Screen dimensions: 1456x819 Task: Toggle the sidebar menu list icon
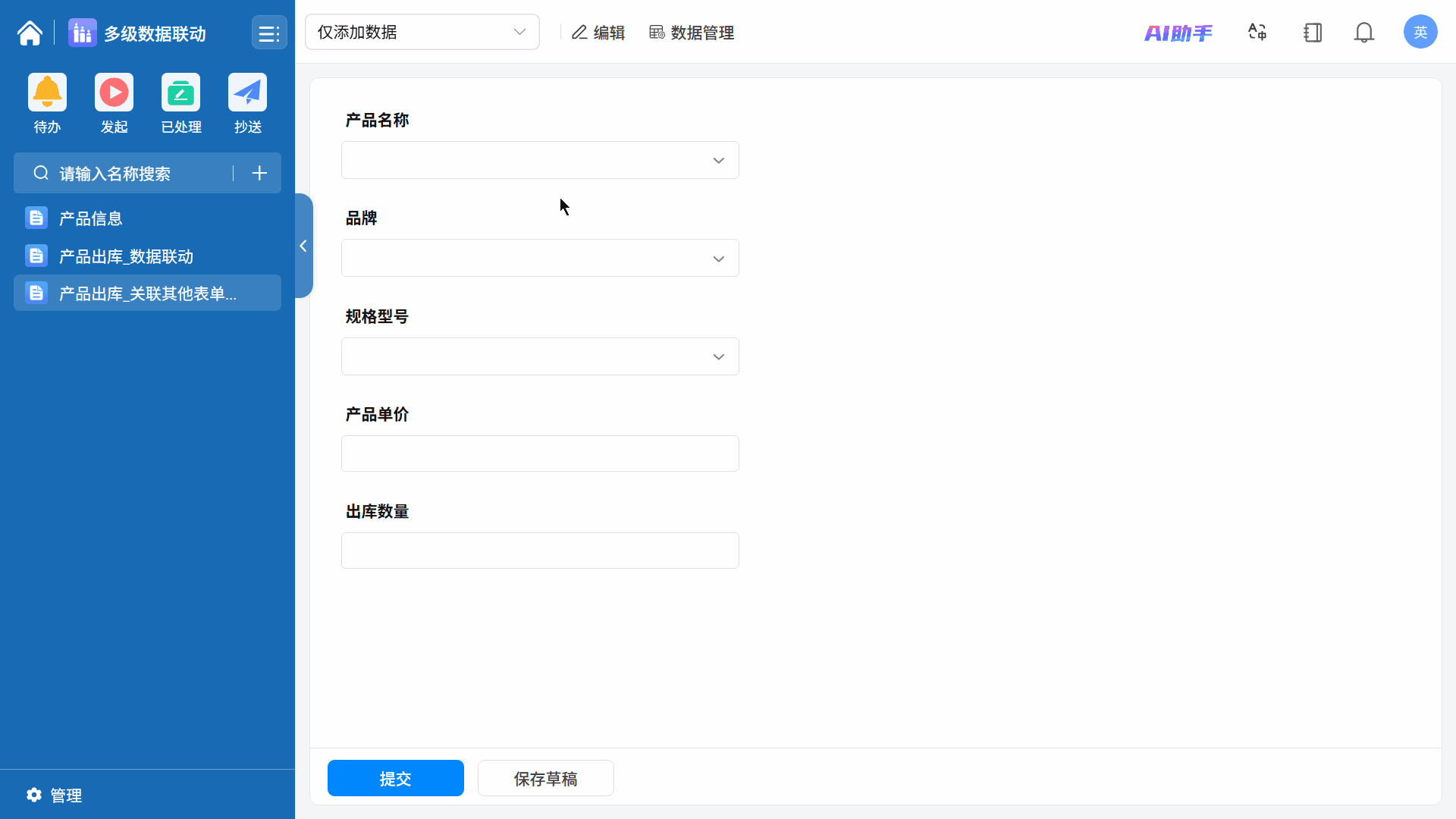[x=268, y=33]
